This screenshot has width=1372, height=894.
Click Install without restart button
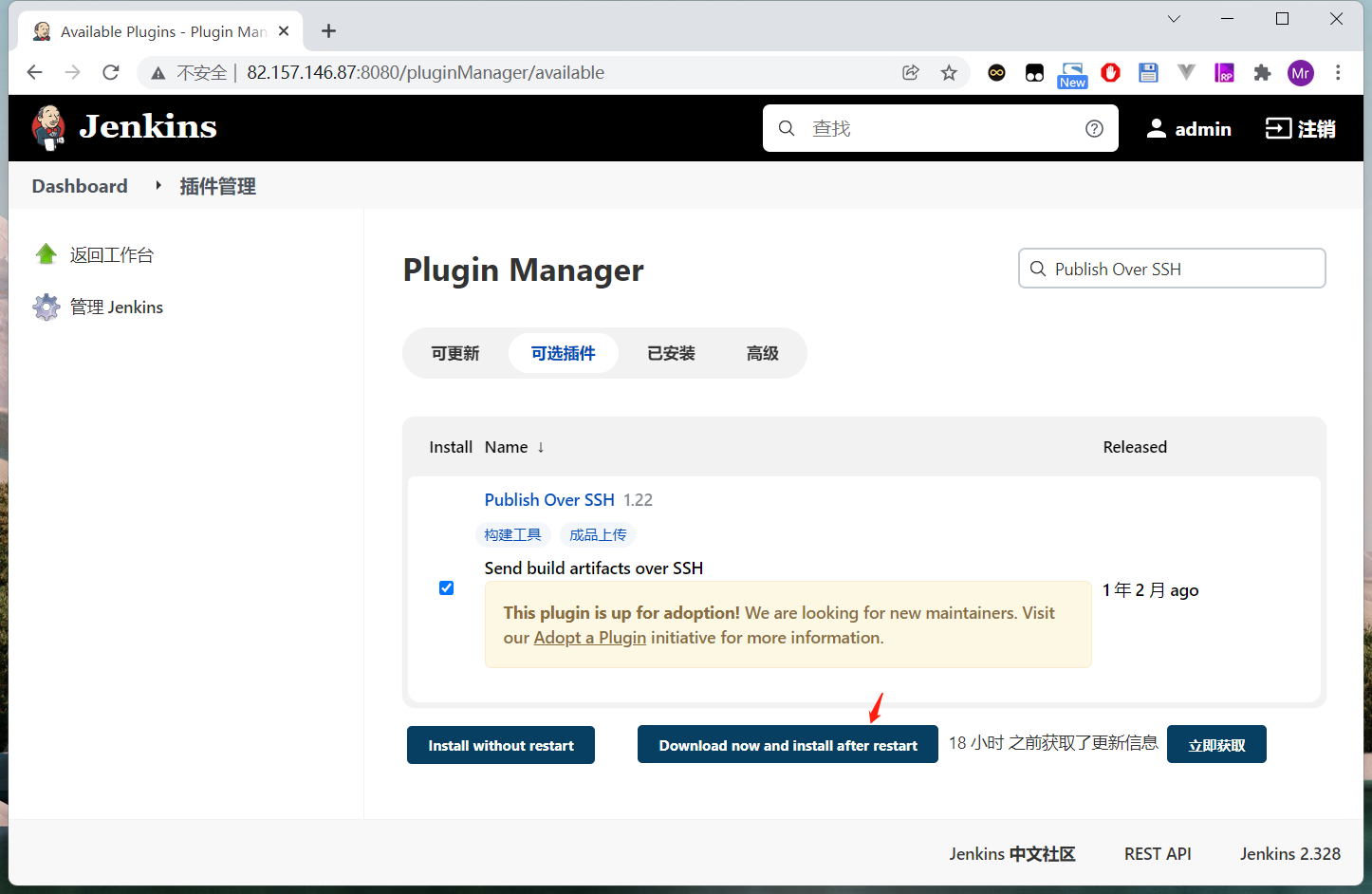point(501,745)
